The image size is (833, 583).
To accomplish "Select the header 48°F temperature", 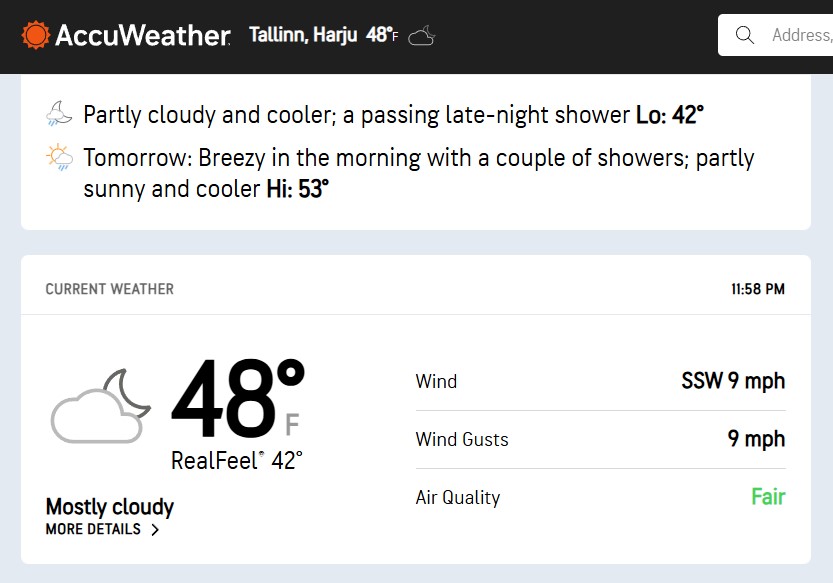I will pos(382,36).
